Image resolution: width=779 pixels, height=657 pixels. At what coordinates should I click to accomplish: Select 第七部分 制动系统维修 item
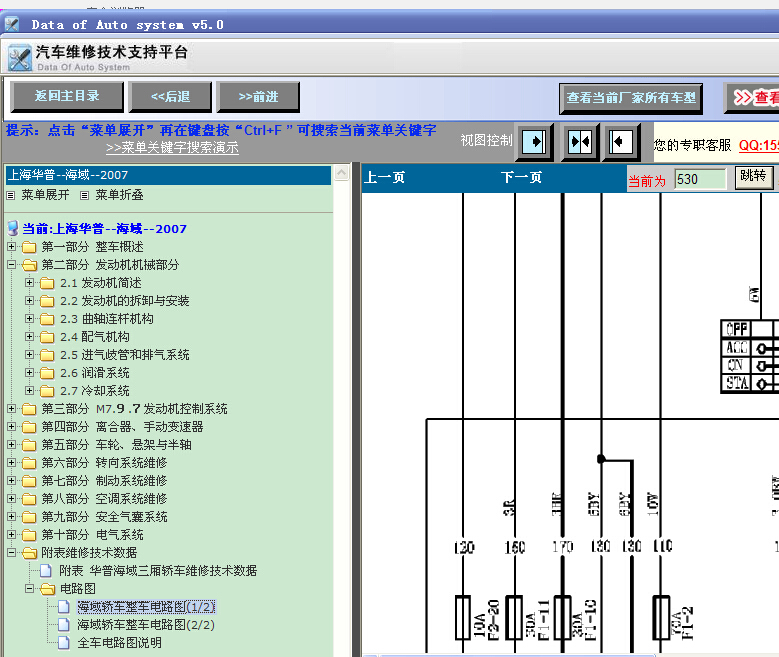[104, 481]
